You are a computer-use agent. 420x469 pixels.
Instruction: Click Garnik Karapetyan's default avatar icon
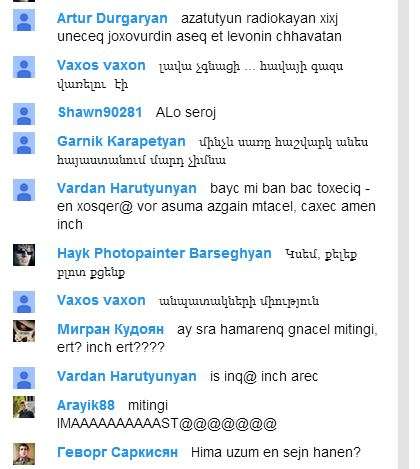coord(24,143)
